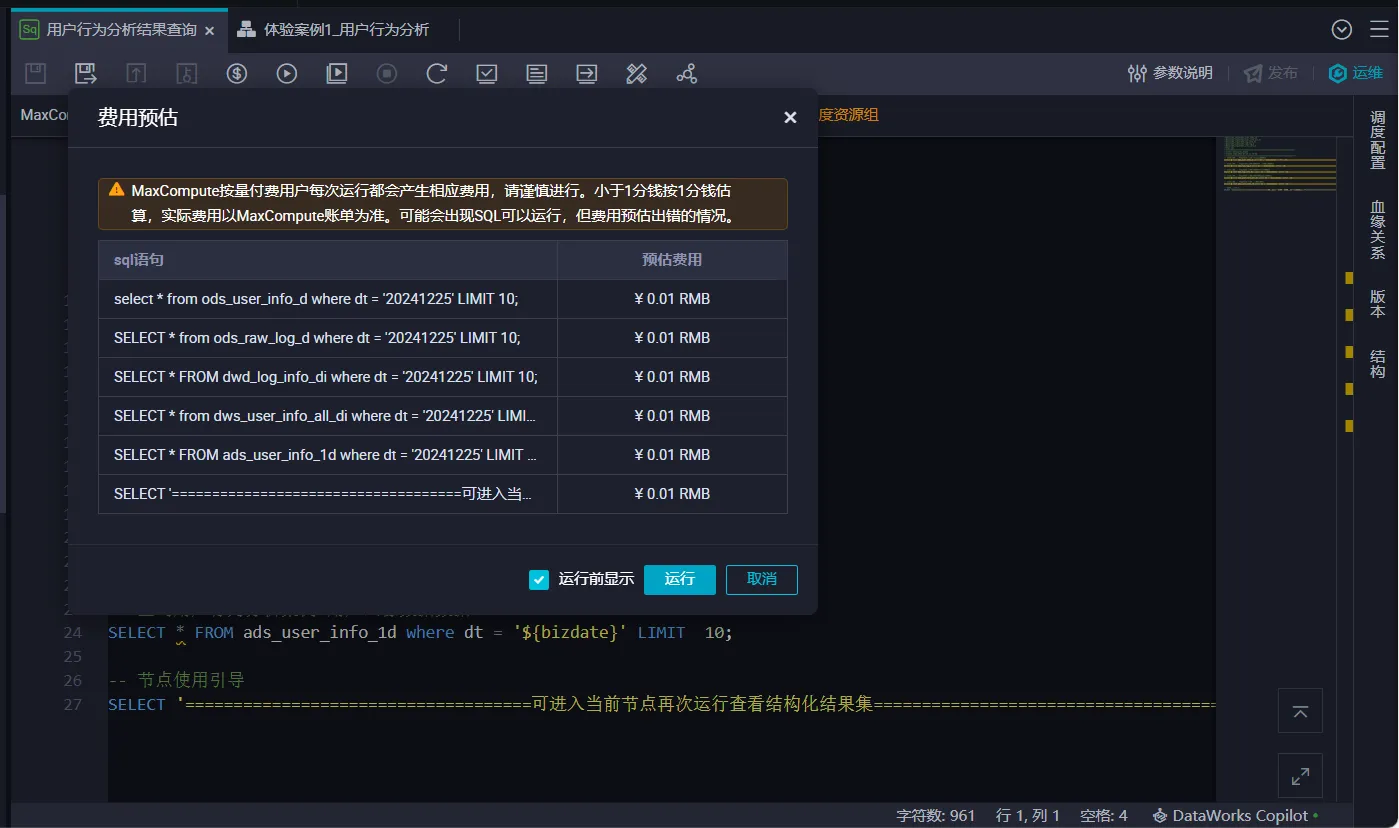
Task: Close the 费用预估 dialog
Action: [x=790, y=117]
